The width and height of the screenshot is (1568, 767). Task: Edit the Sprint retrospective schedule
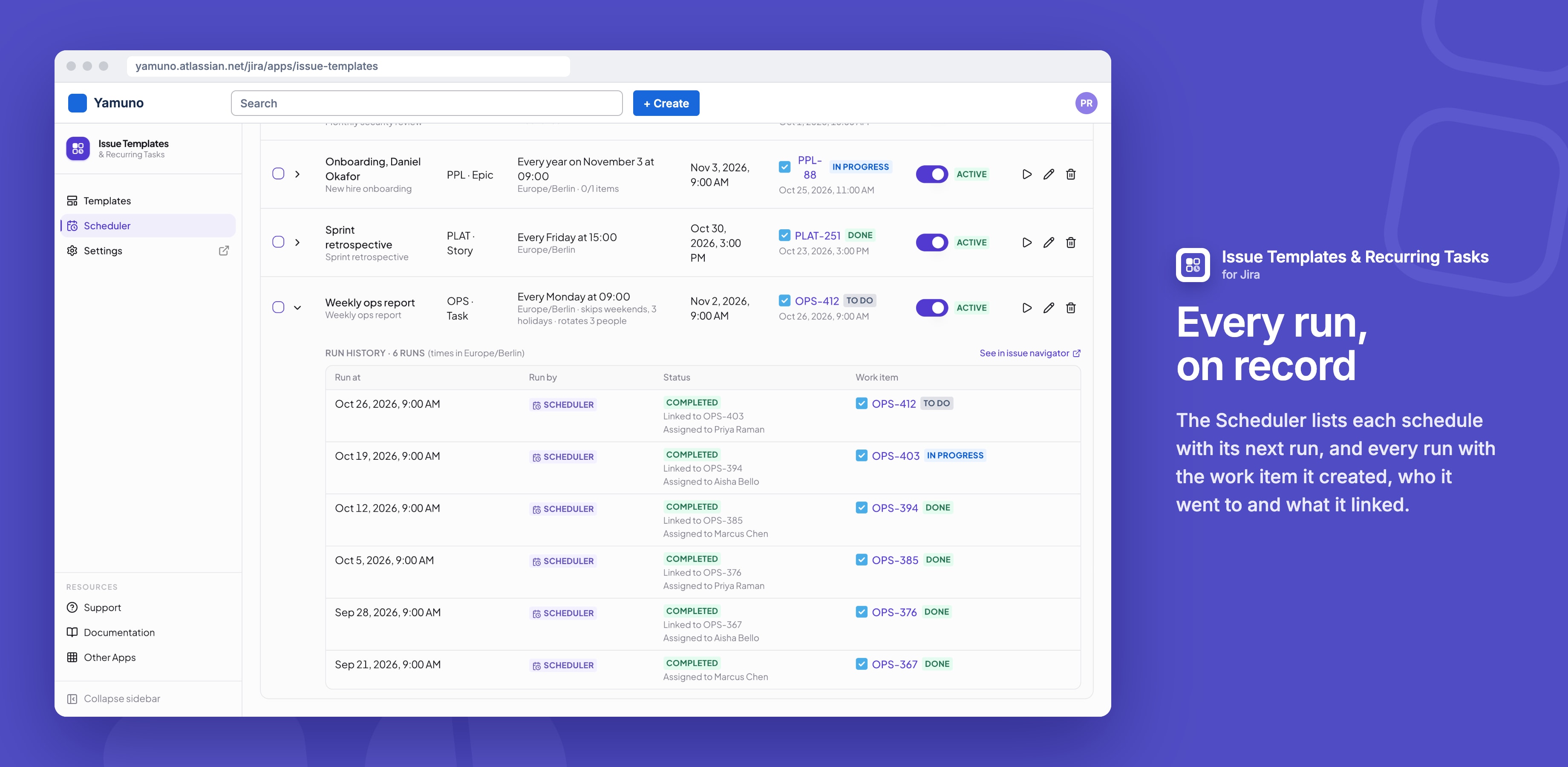pyautogui.click(x=1049, y=242)
